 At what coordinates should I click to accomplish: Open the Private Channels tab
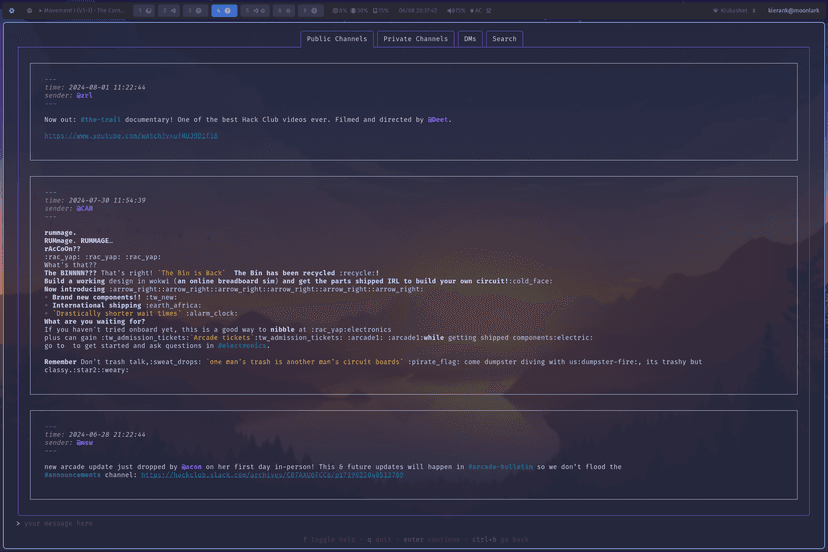pos(415,39)
